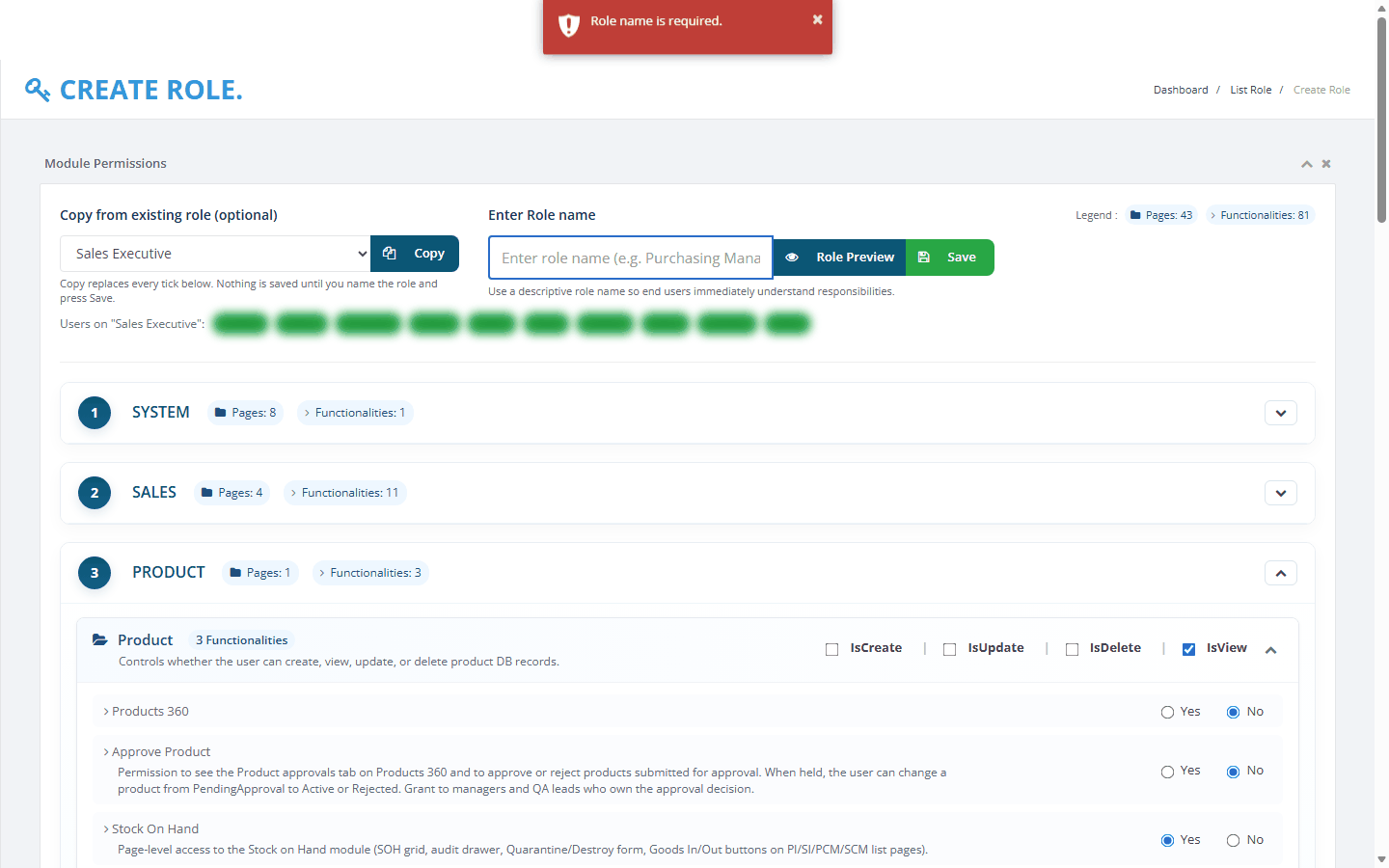Click the shield warning icon in the alert
Screen dimensions: 1389x868
point(569,25)
